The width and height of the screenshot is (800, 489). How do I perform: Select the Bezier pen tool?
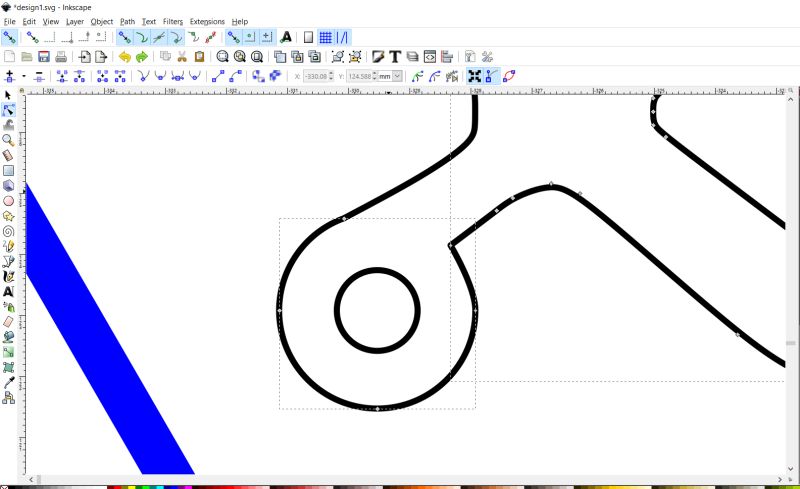click(x=8, y=261)
